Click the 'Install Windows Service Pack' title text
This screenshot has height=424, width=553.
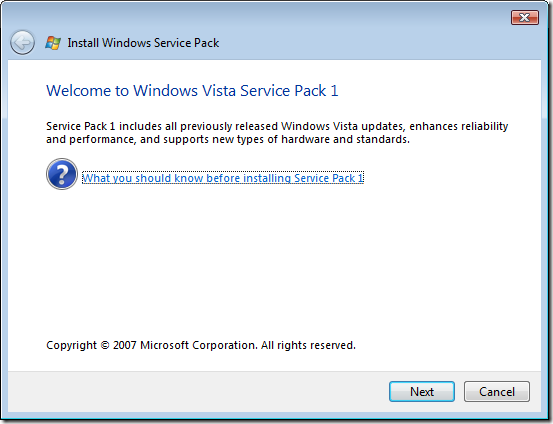(x=143, y=43)
